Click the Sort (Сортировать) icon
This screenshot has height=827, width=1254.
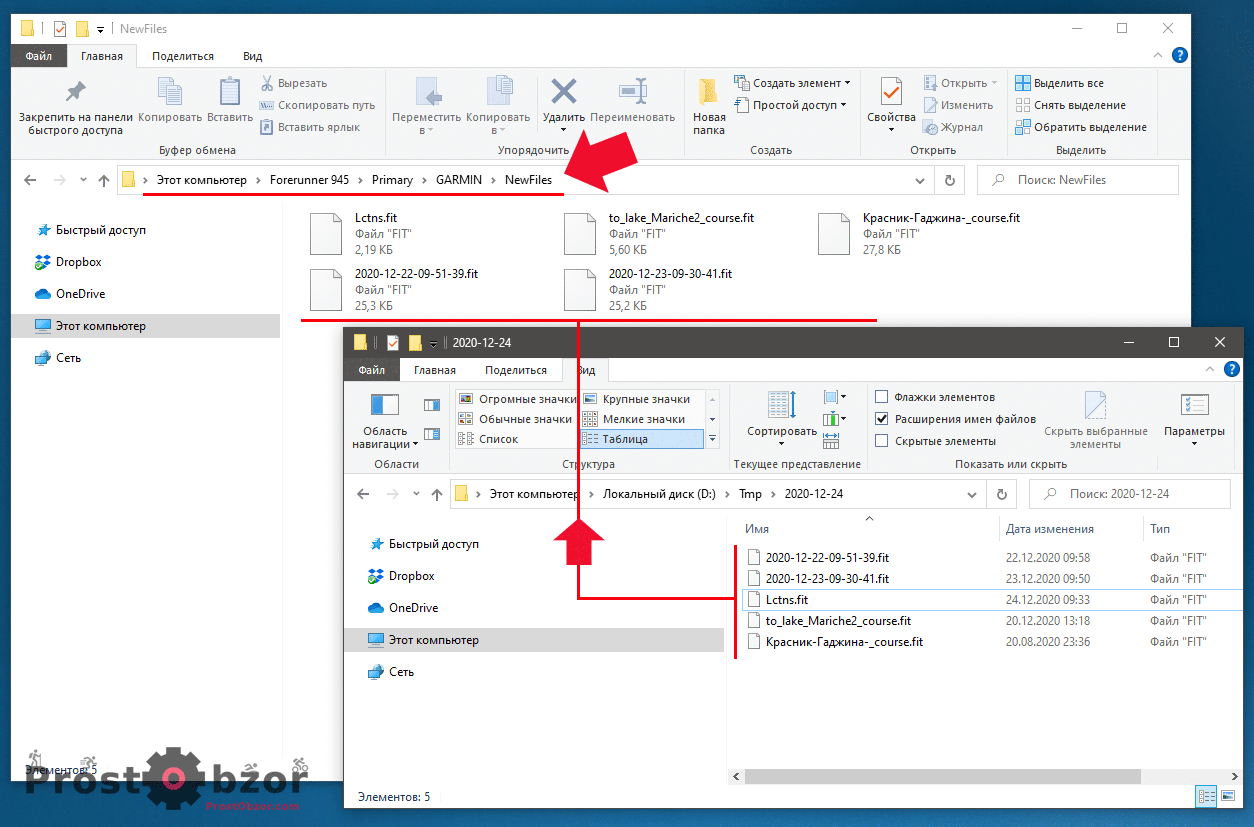click(781, 406)
